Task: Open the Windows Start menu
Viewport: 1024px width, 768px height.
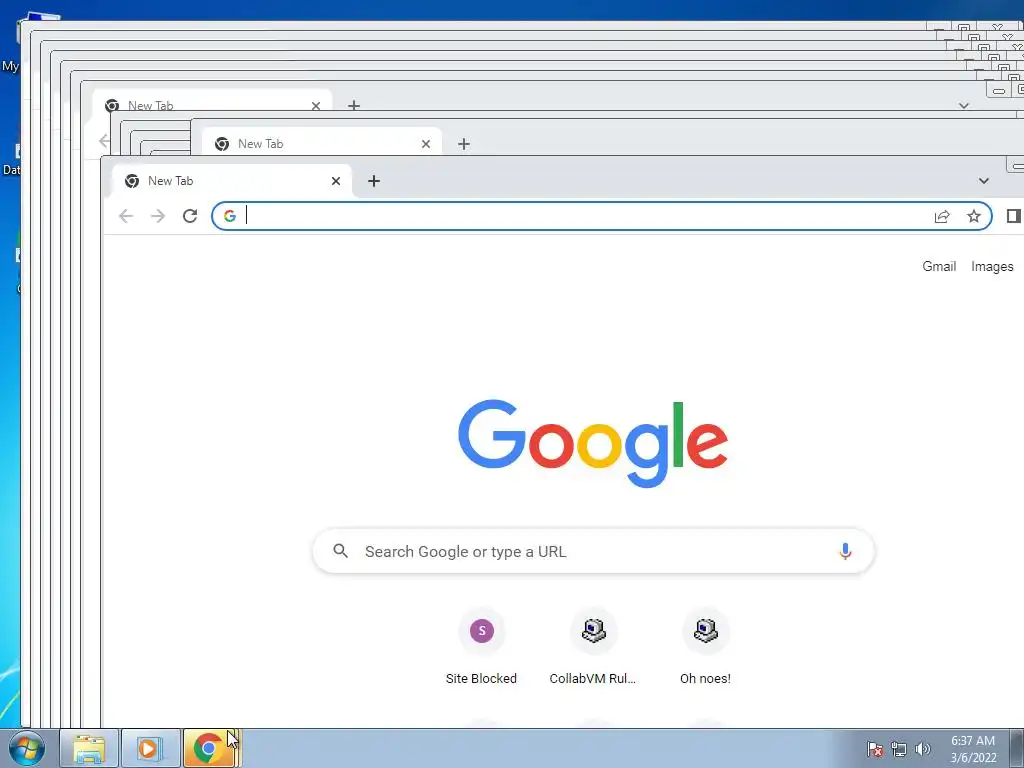Action: 27,748
